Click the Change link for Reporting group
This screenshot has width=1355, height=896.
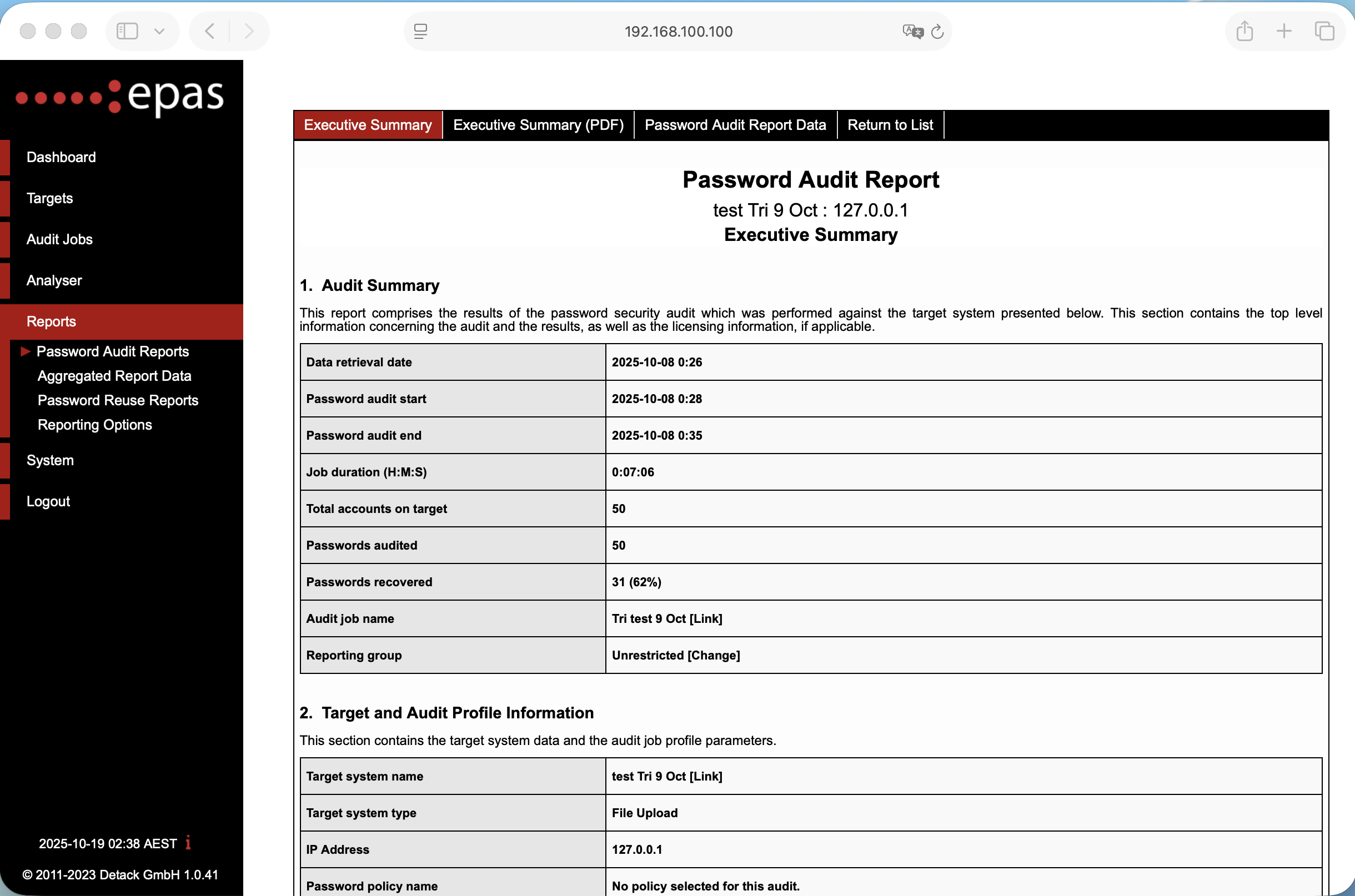(713, 655)
